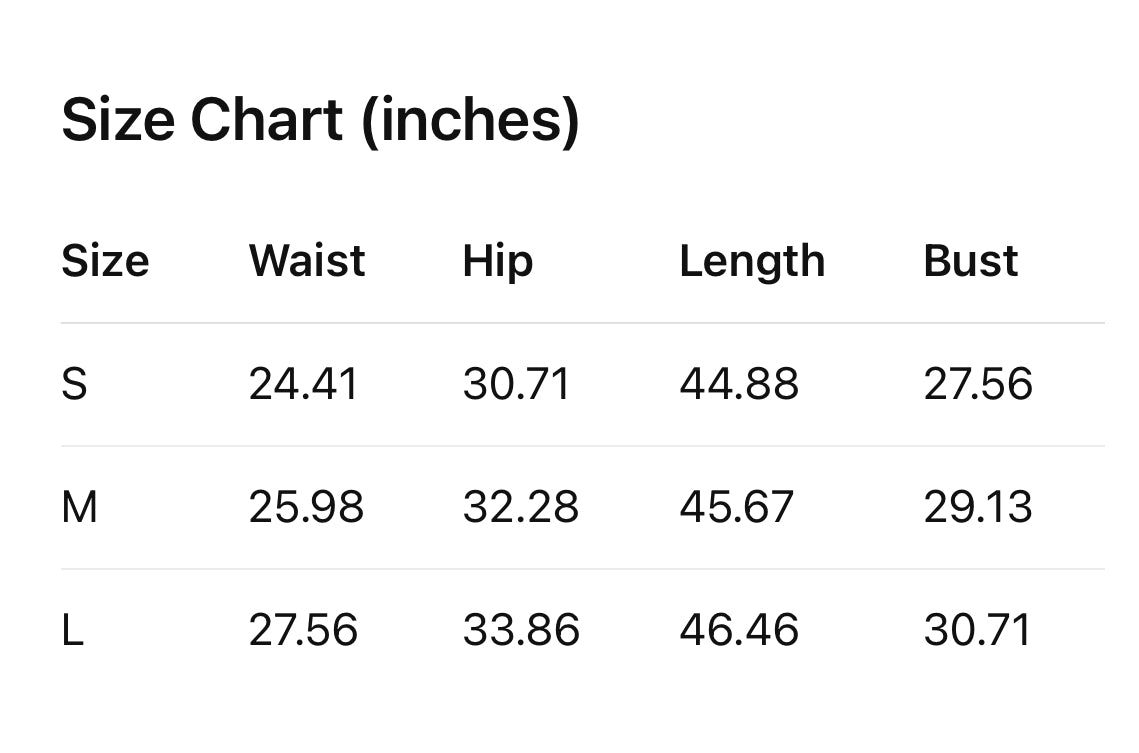Screen dimensions: 1139x753
Task: Click the small length value 44.88
Action: click(x=739, y=384)
